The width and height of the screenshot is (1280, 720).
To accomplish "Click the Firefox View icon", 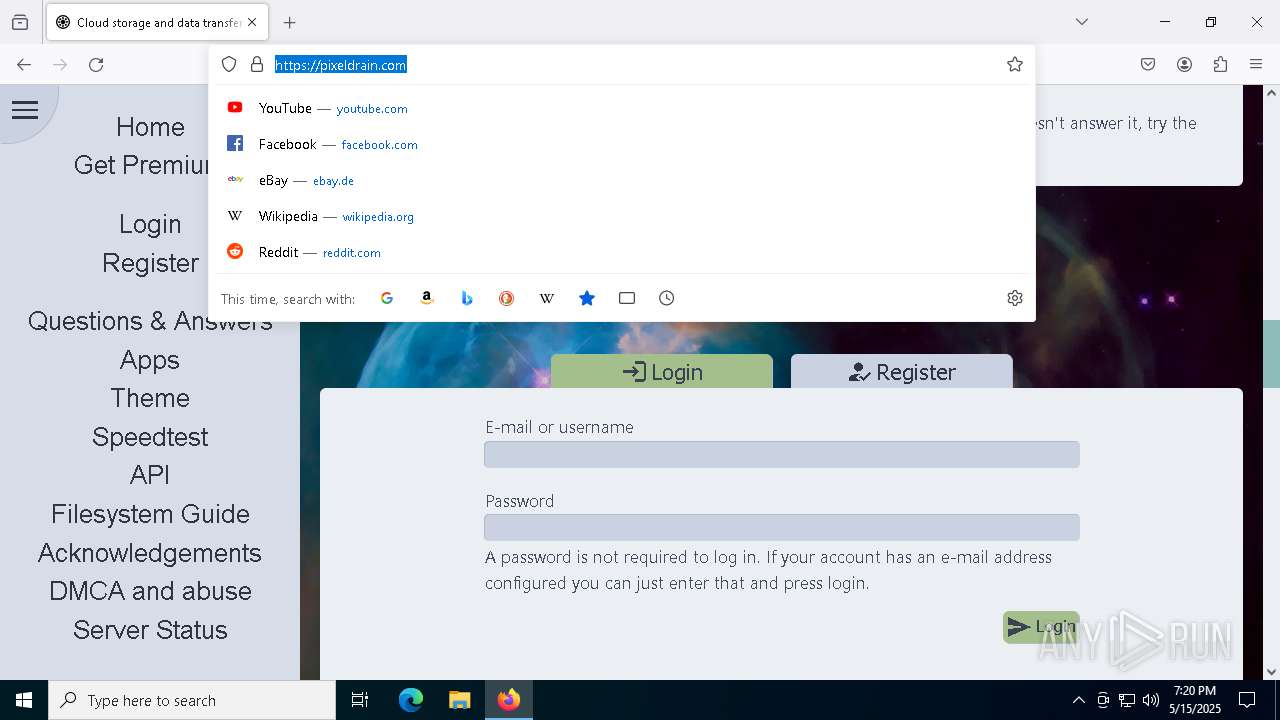I will pos(20,22).
